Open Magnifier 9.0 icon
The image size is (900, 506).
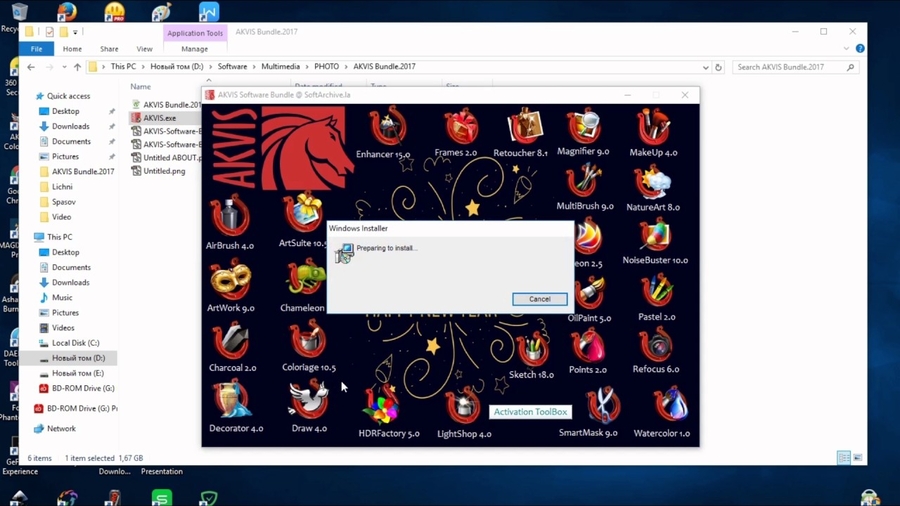(x=585, y=128)
